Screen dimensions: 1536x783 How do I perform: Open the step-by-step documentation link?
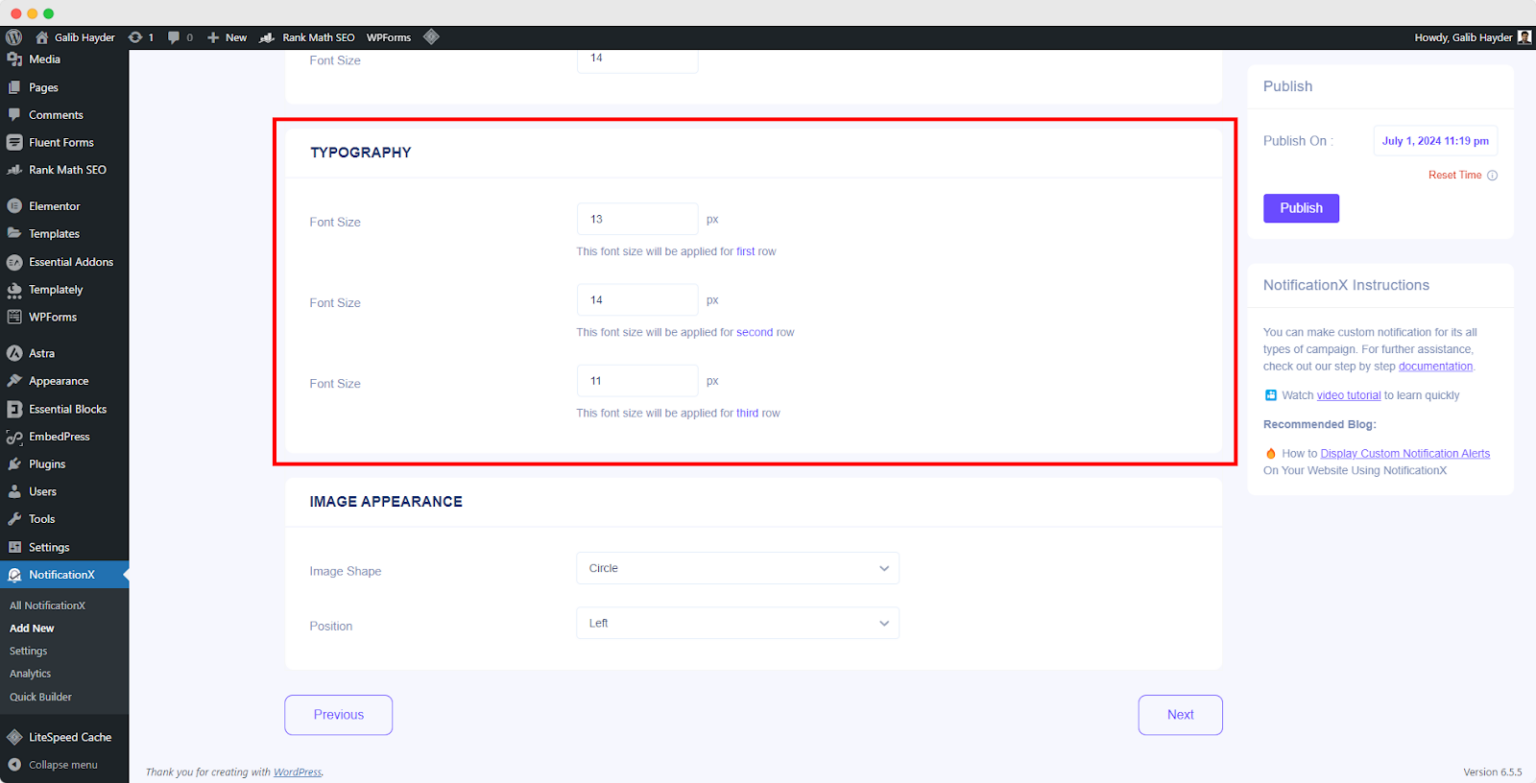coord(1435,366)
